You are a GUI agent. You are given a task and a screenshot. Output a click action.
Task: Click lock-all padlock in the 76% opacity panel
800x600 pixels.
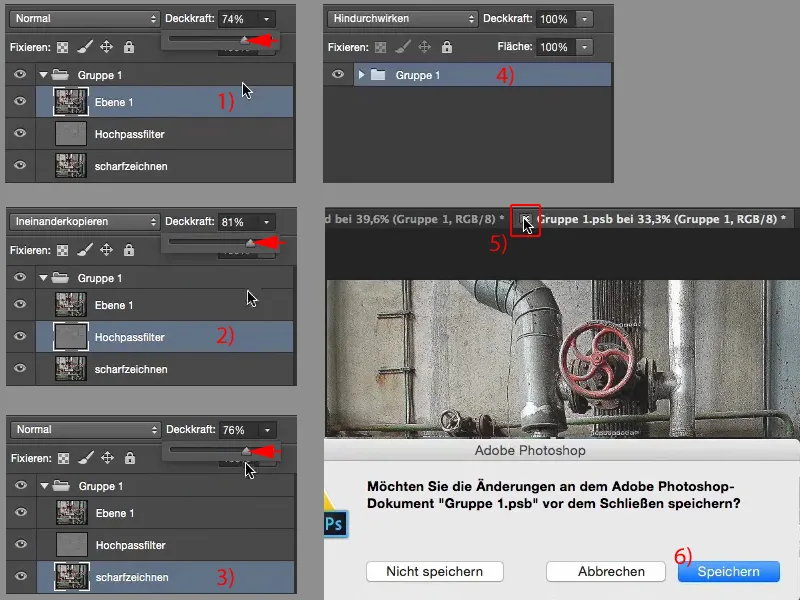(x=130, y=458)
